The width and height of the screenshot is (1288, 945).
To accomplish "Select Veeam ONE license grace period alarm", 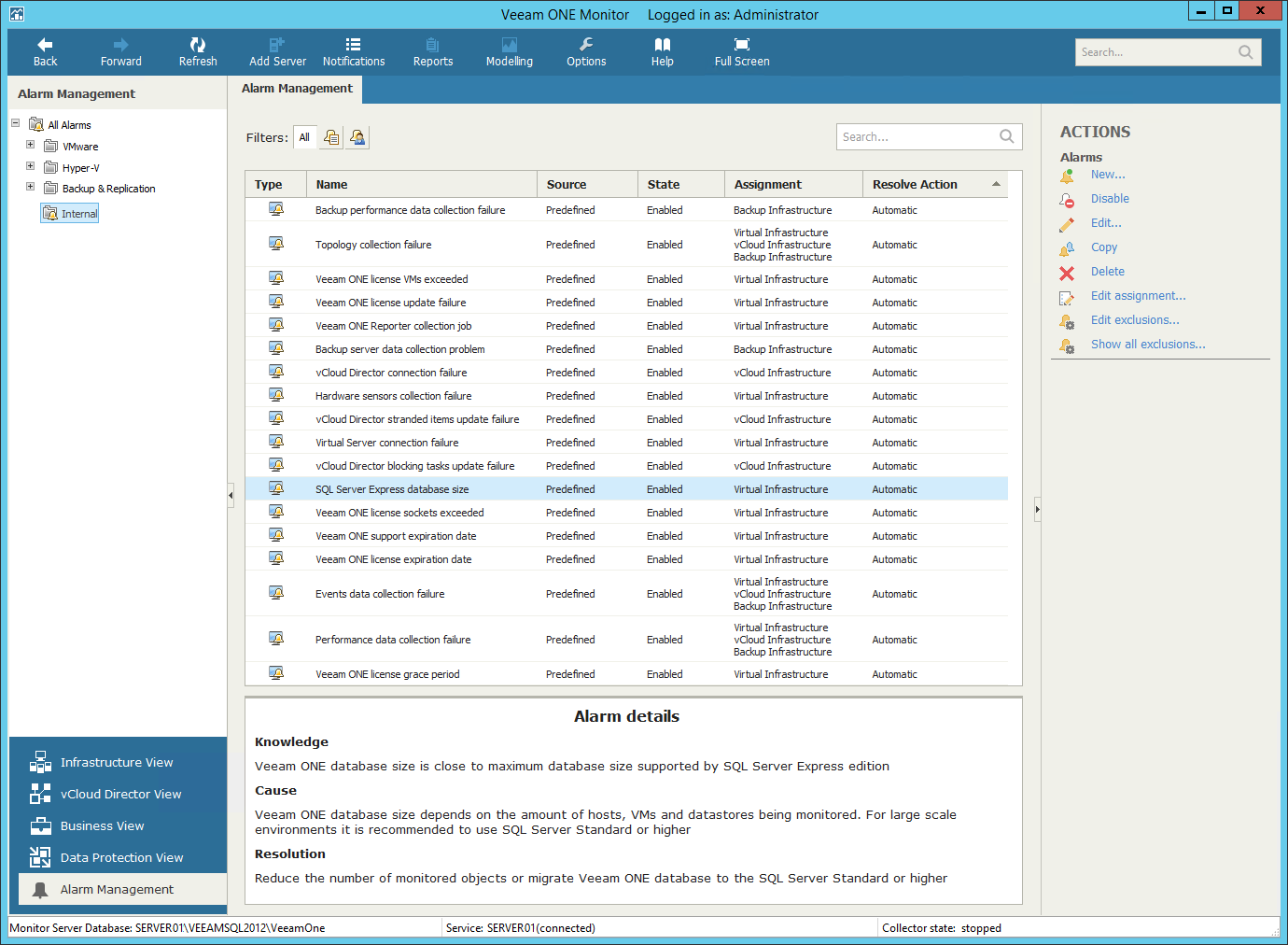I will click(x=626, y=673).
